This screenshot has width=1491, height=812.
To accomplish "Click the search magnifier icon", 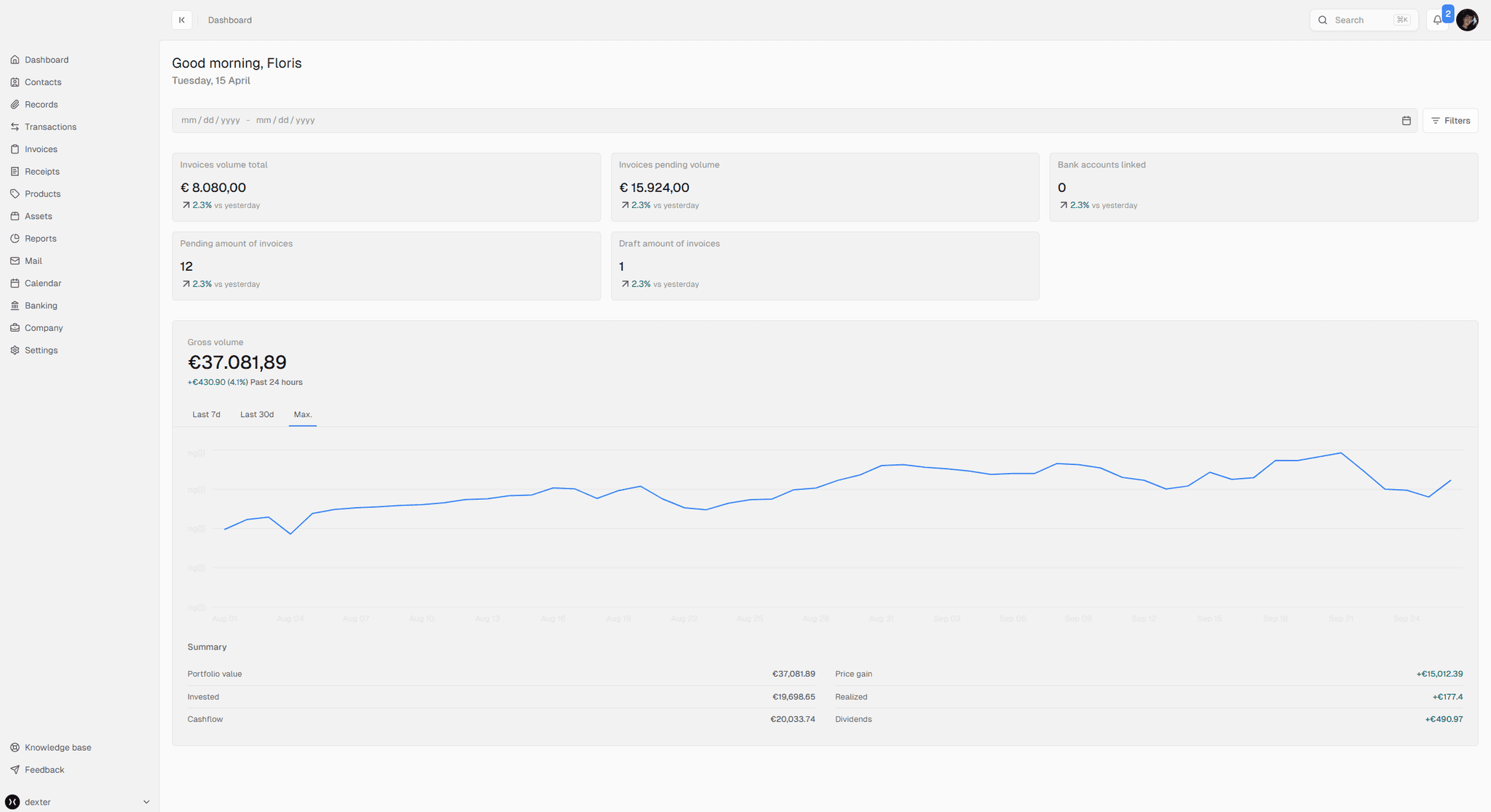I will (1323, 20).
